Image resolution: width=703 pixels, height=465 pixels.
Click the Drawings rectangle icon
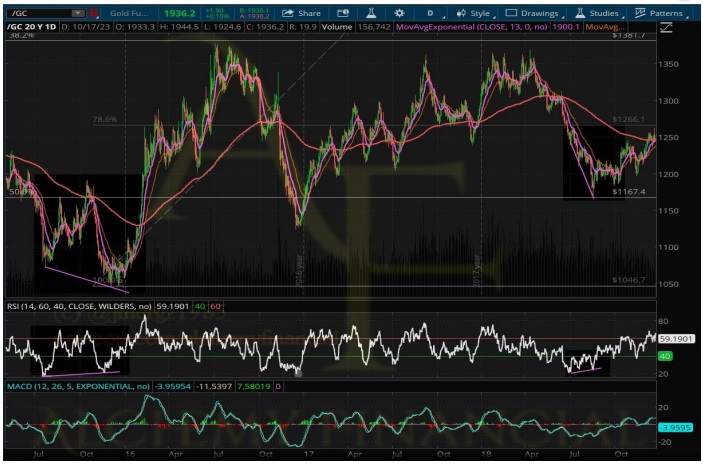(511, 13)
